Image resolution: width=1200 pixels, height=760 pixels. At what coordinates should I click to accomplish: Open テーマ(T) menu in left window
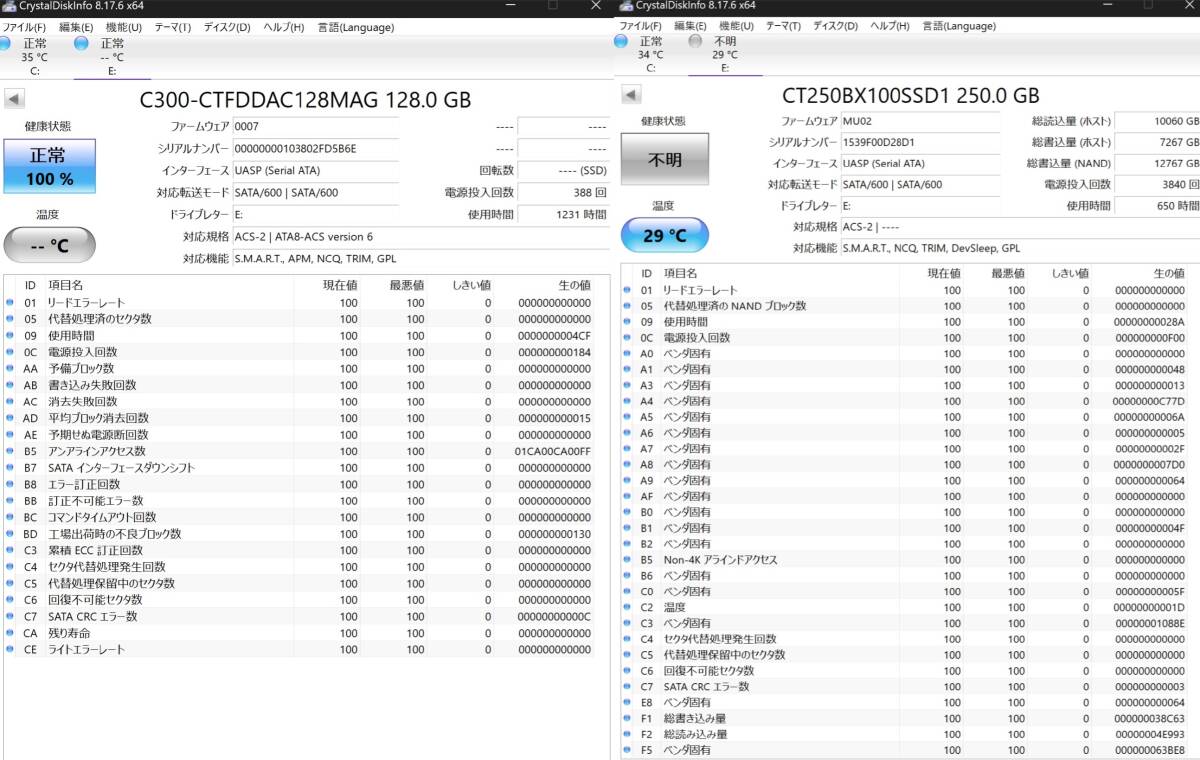click(x=172, y=27)
